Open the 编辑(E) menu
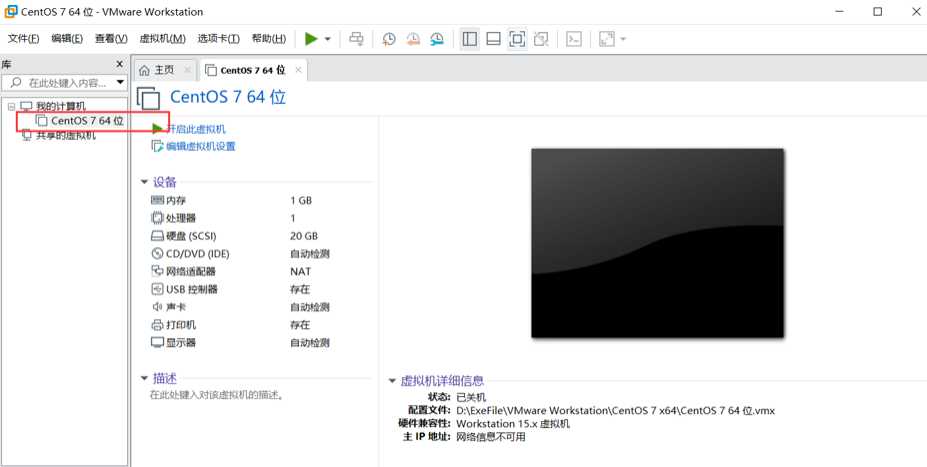 tap(67, 39)
